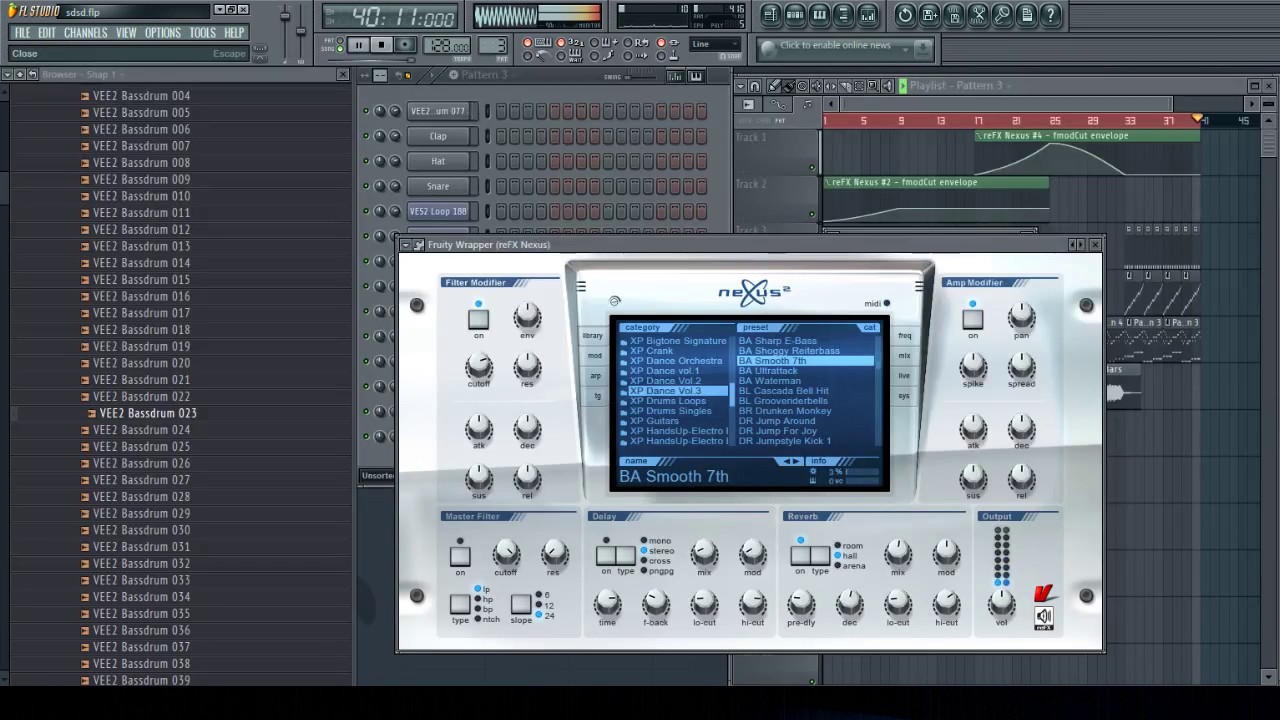Select the Hat channel button
This screenshot has width=1280, height=720.
[438, 161]
